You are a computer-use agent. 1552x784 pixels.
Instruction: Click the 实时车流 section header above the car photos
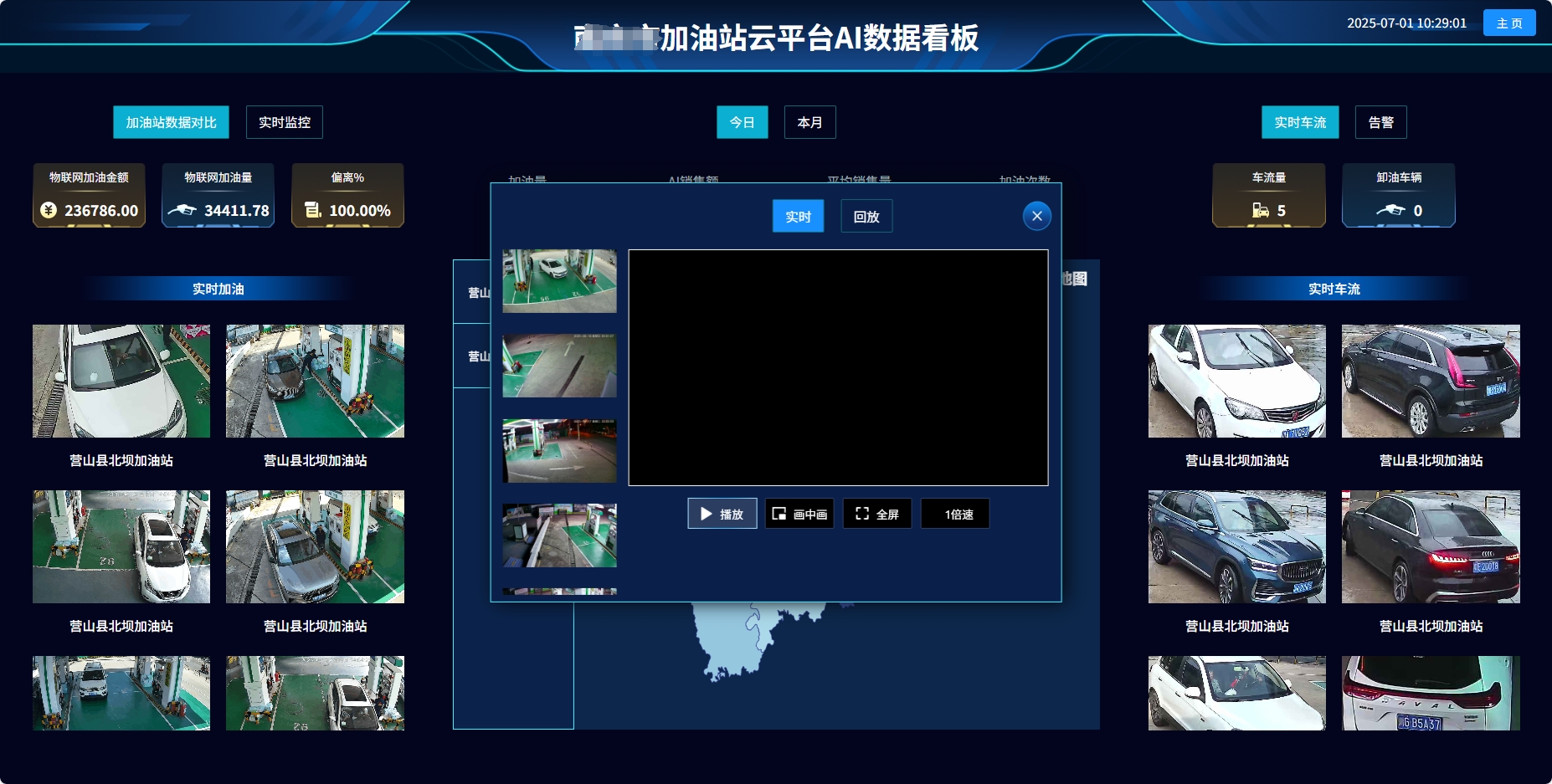coord(1334,289)
